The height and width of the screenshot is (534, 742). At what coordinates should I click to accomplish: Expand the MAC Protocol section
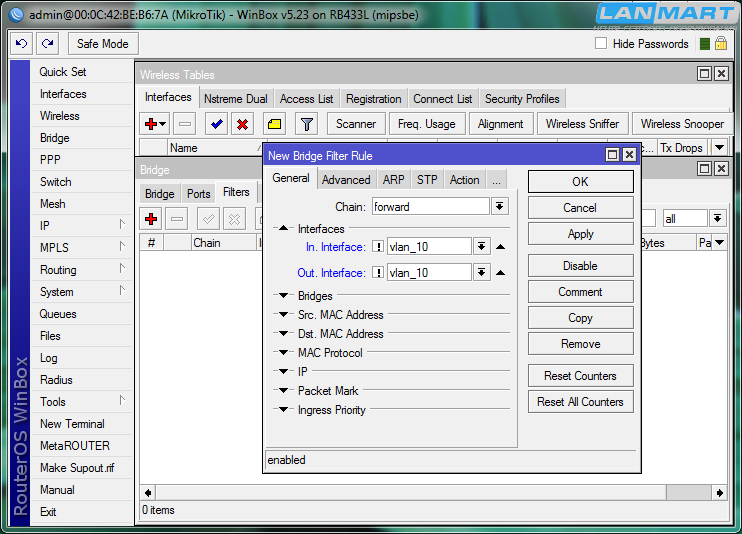point(283,352)
